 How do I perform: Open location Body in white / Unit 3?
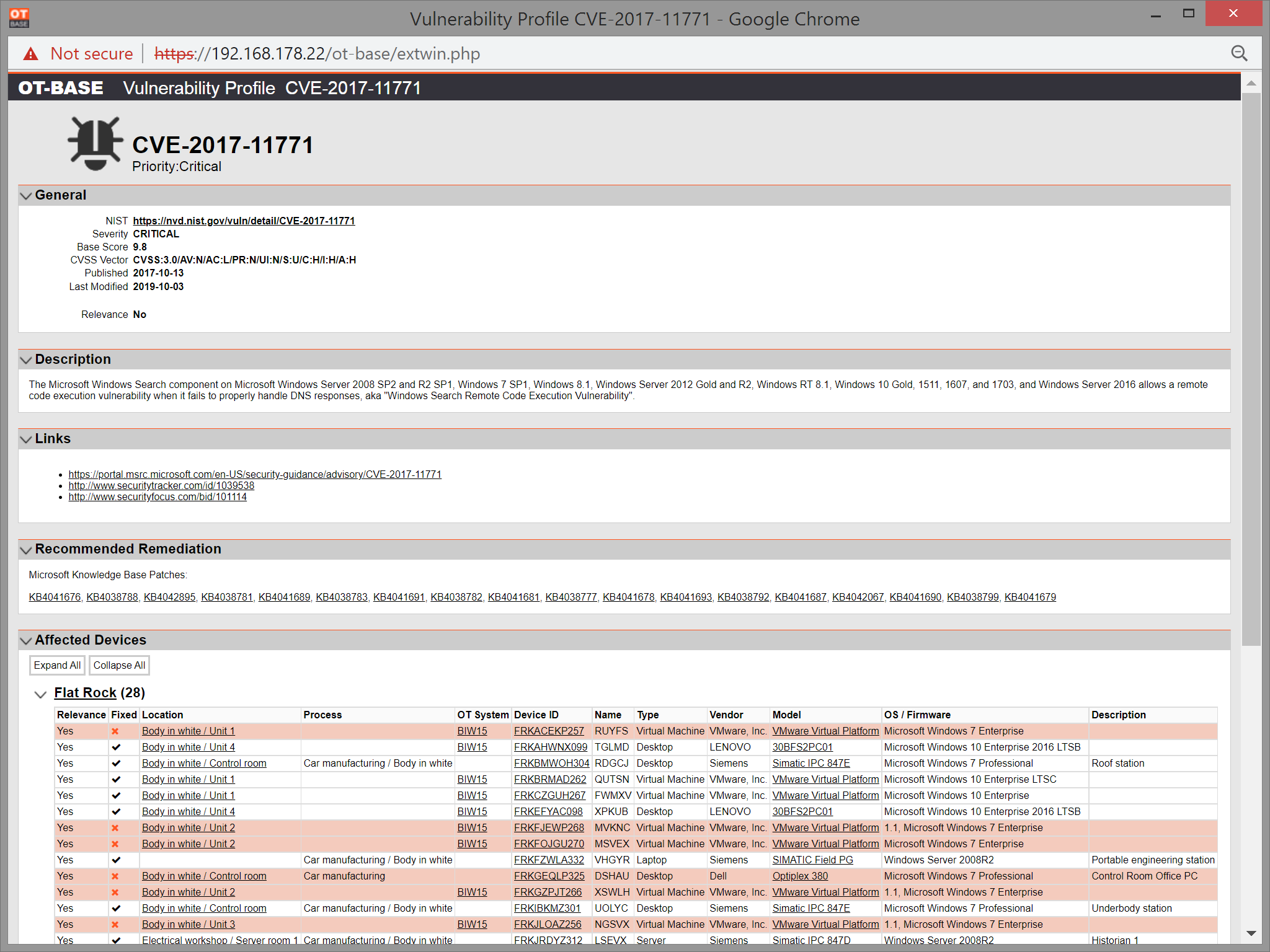click(189, 925)
